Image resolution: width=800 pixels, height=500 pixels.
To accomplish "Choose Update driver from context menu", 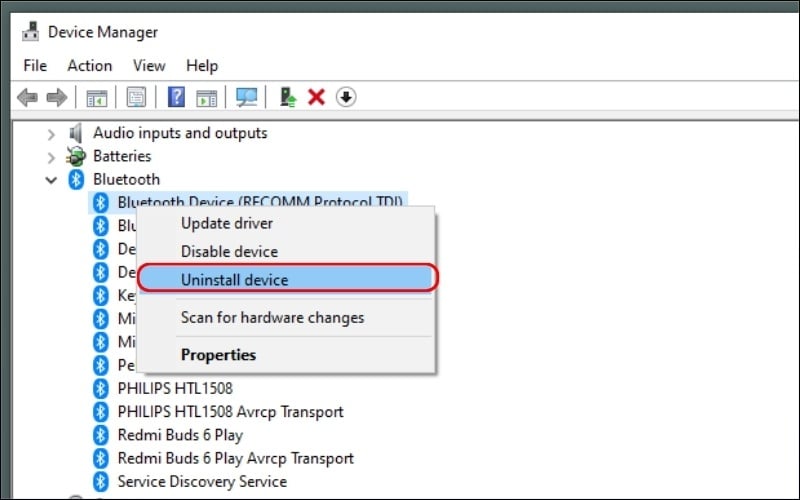I will point(286,223).
